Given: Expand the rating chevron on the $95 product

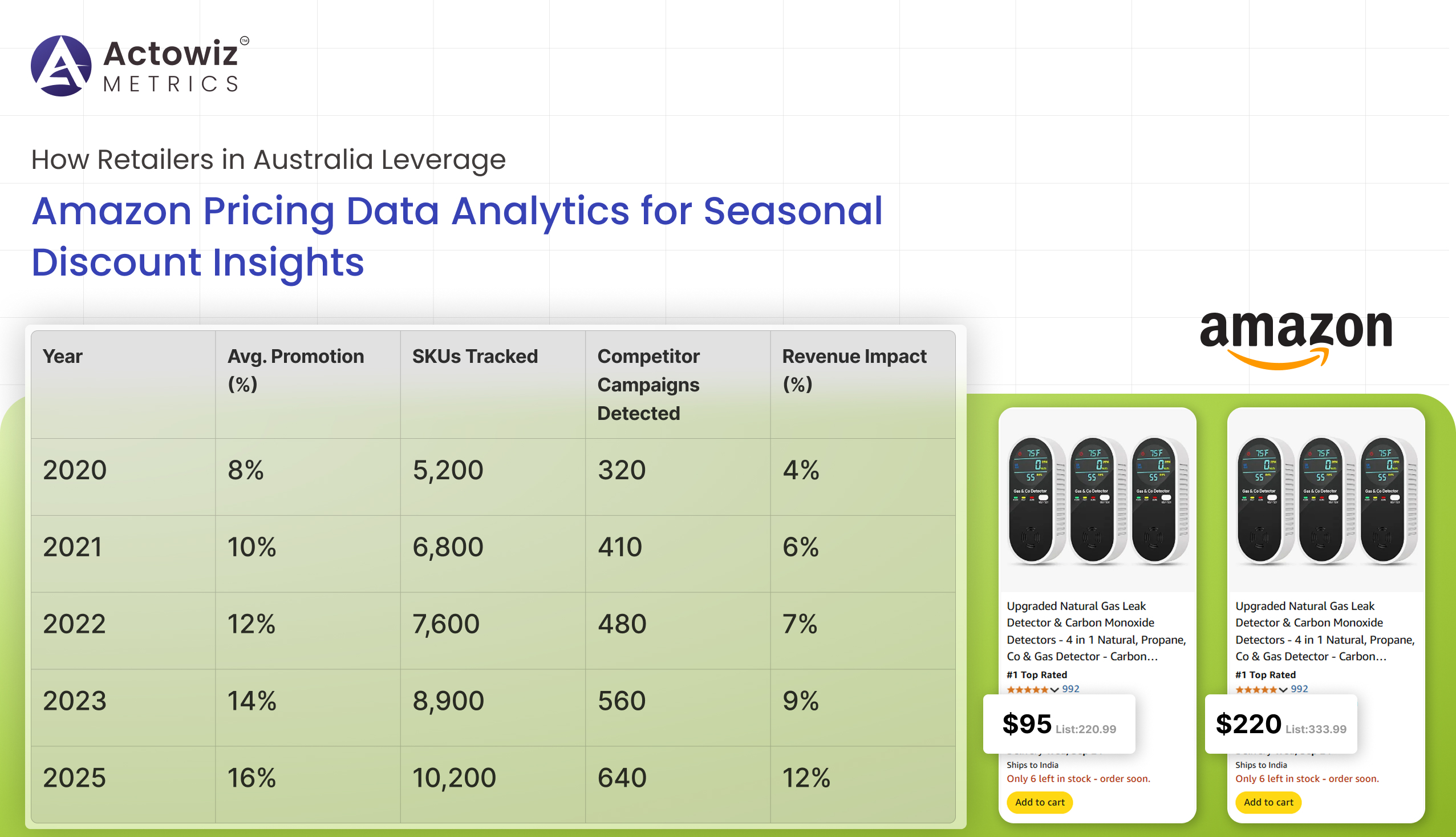Looking at the screenshot, I should [x=1055, y=690].
